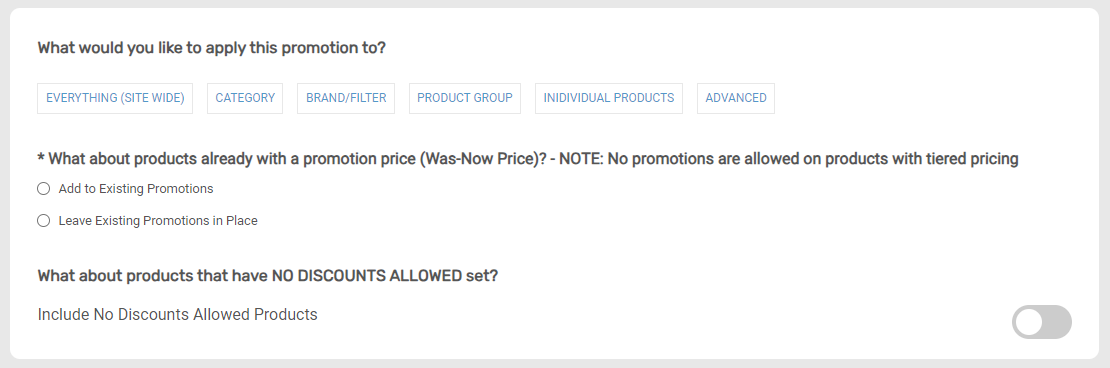The width and height of the screenshot is (1110, 368).
Task: Enable Include No Discounts Allowed Products switch
Action: click(1041, 322)
